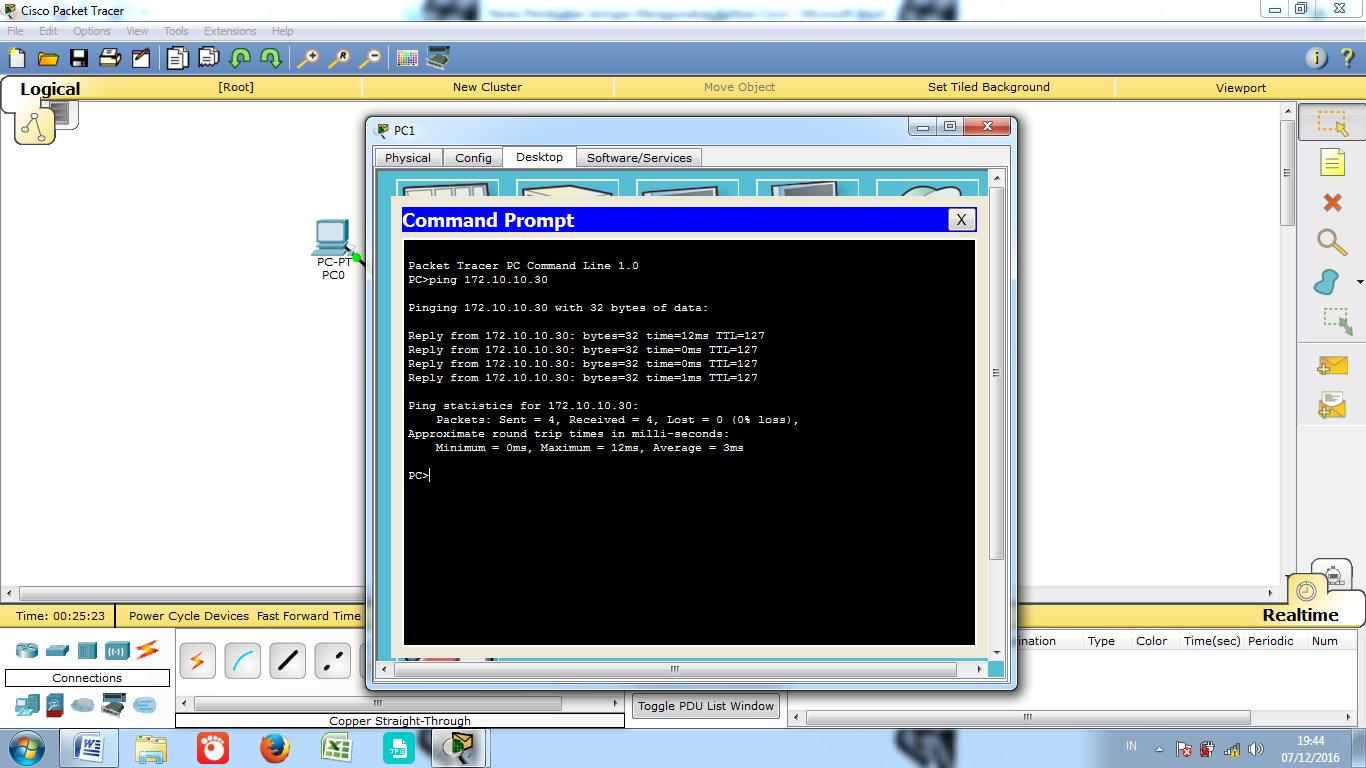Select the Routers device category
Viewport: 1366px width, 768px height.
tap(27, 651)
